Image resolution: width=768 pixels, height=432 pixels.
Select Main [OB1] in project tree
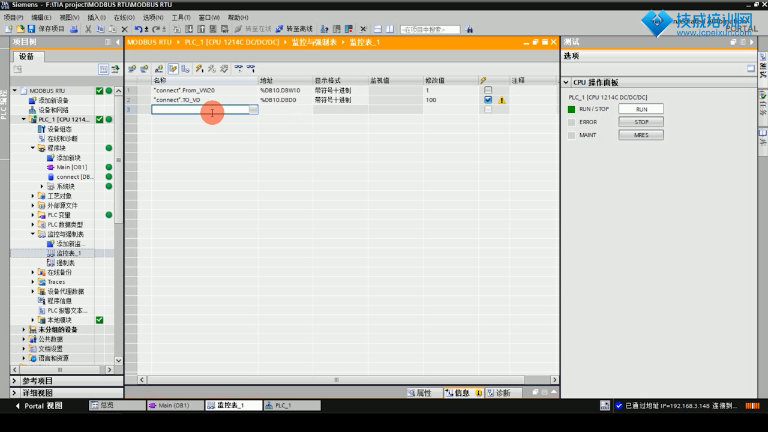[x=72, y=167]
